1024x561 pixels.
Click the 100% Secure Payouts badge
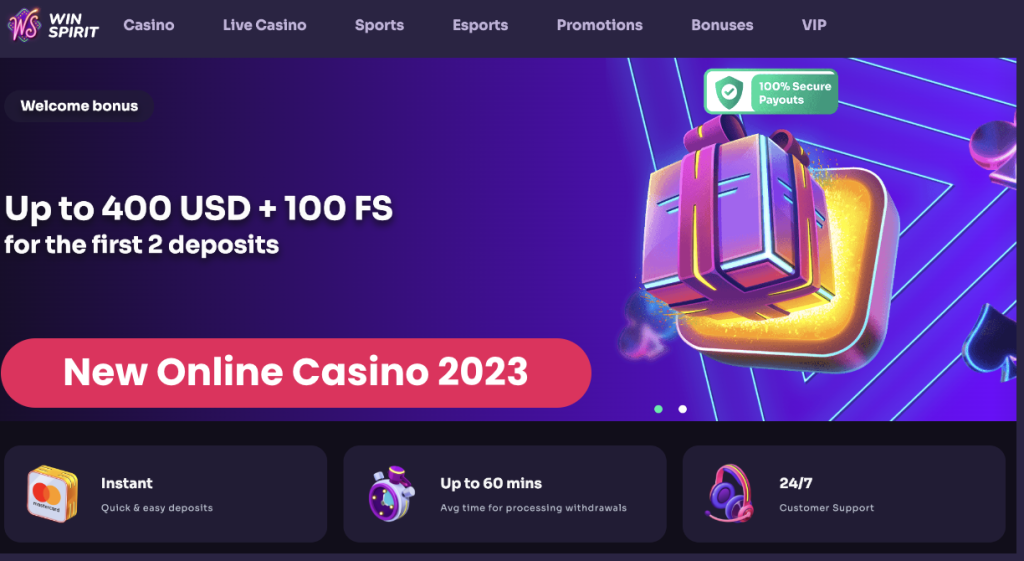(771, 92)
